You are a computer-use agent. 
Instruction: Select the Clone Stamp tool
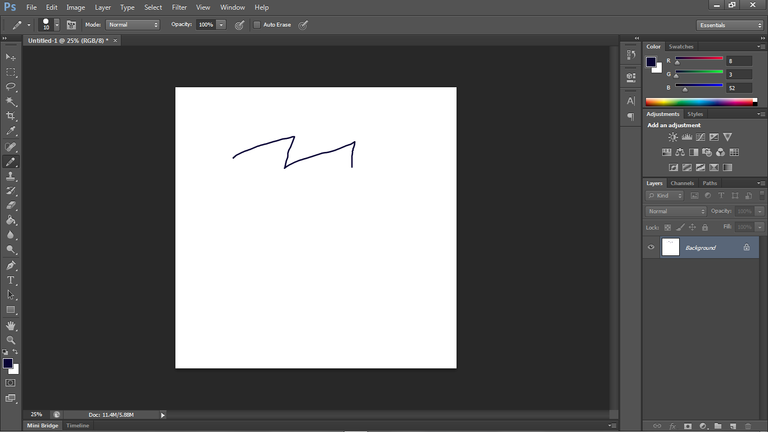coord(11,176)
